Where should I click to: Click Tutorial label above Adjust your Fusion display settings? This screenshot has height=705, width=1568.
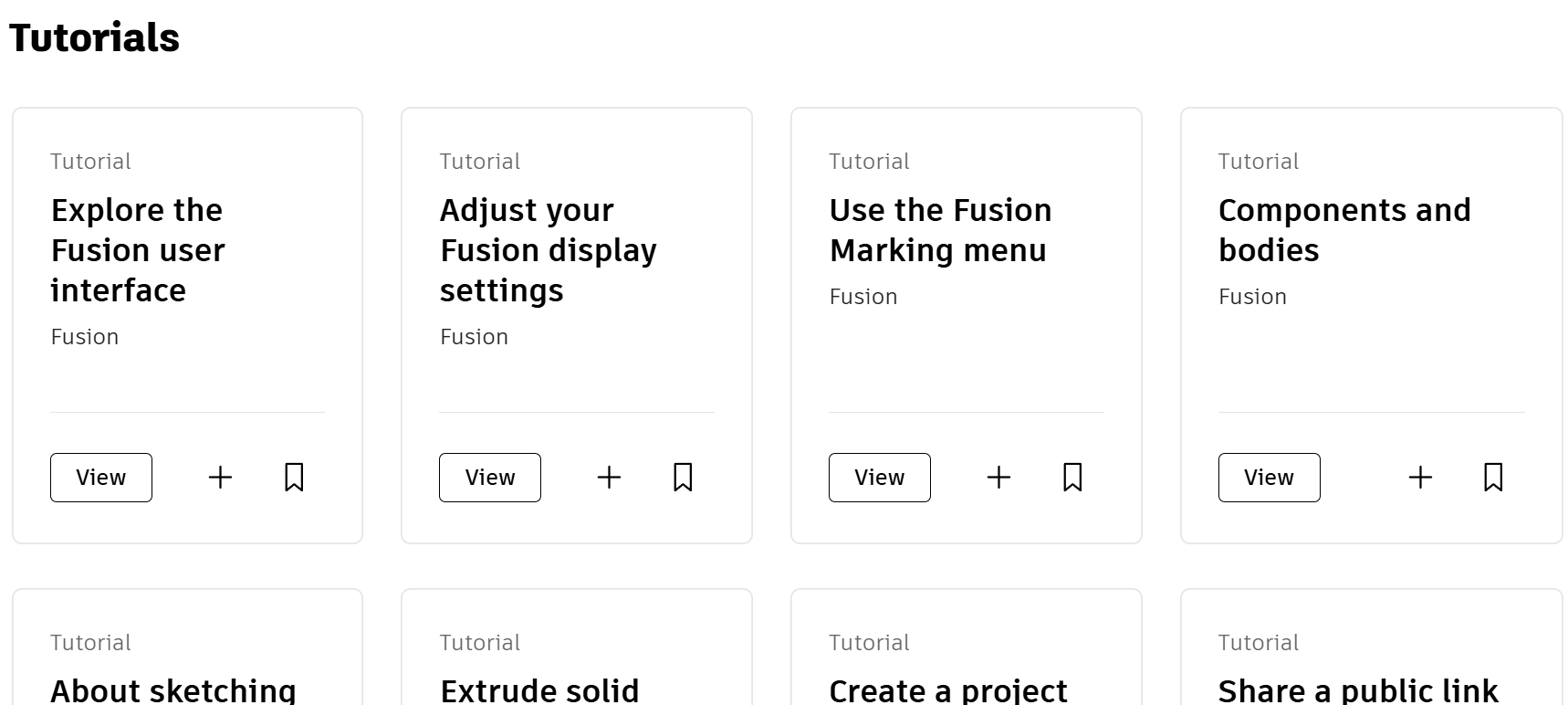tap(480, 162)
